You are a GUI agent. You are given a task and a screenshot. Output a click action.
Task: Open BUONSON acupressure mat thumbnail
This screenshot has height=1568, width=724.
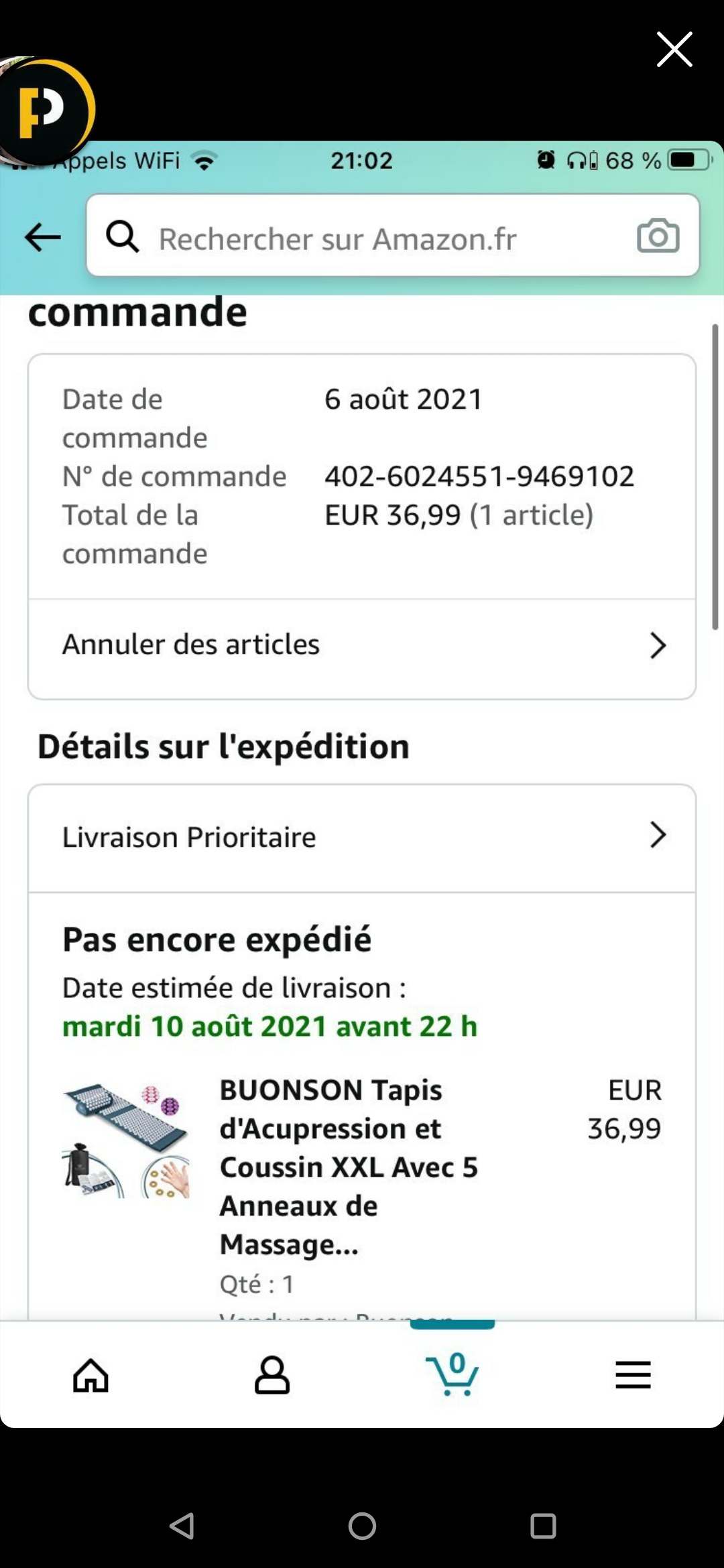(x=126, y=1140)
